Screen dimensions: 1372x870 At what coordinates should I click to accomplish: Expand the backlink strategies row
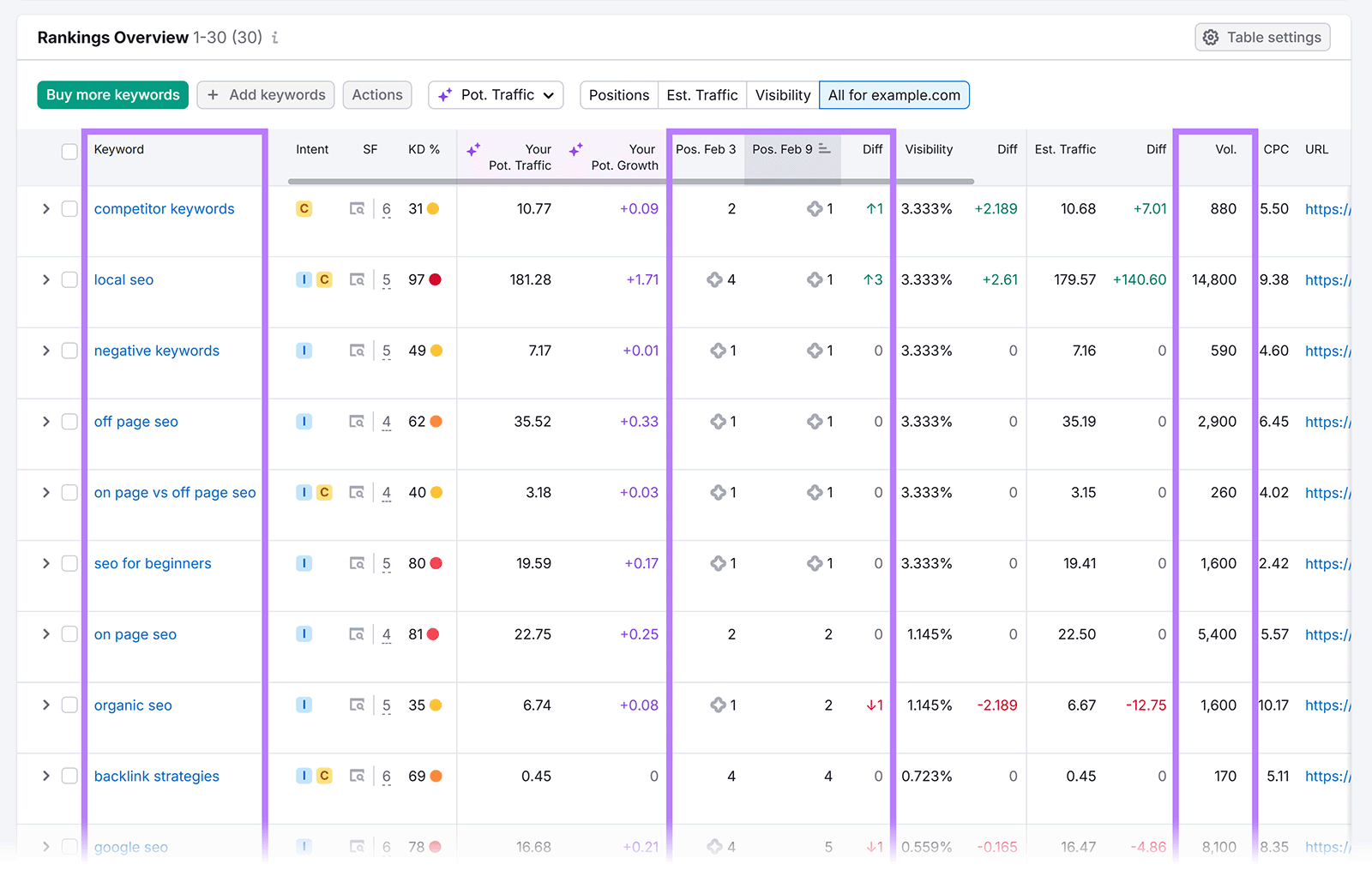[x=45, y=776]
